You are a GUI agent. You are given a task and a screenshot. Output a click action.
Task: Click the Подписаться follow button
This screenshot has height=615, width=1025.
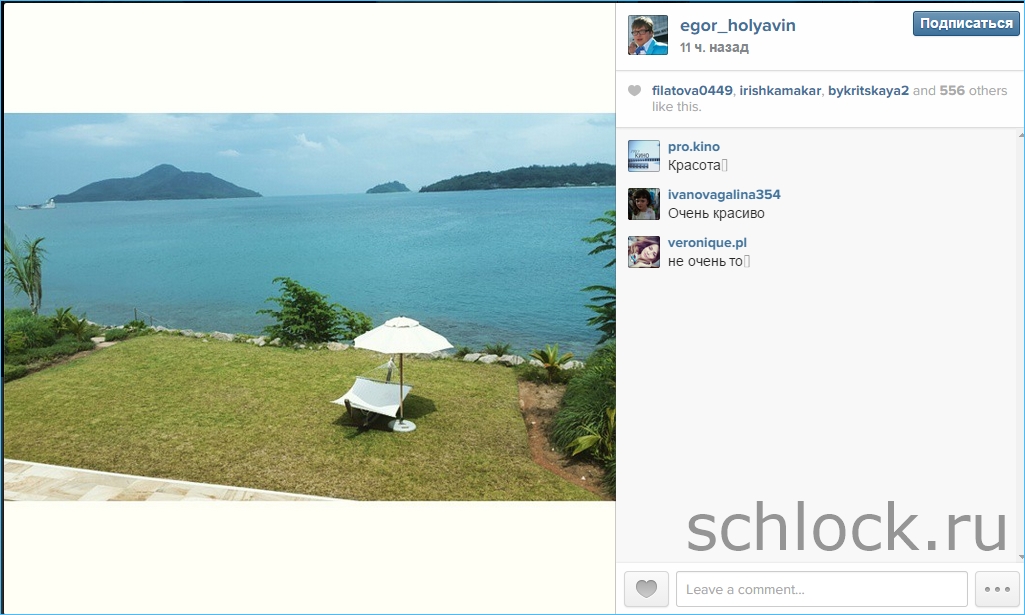click(x=966, y=24)
